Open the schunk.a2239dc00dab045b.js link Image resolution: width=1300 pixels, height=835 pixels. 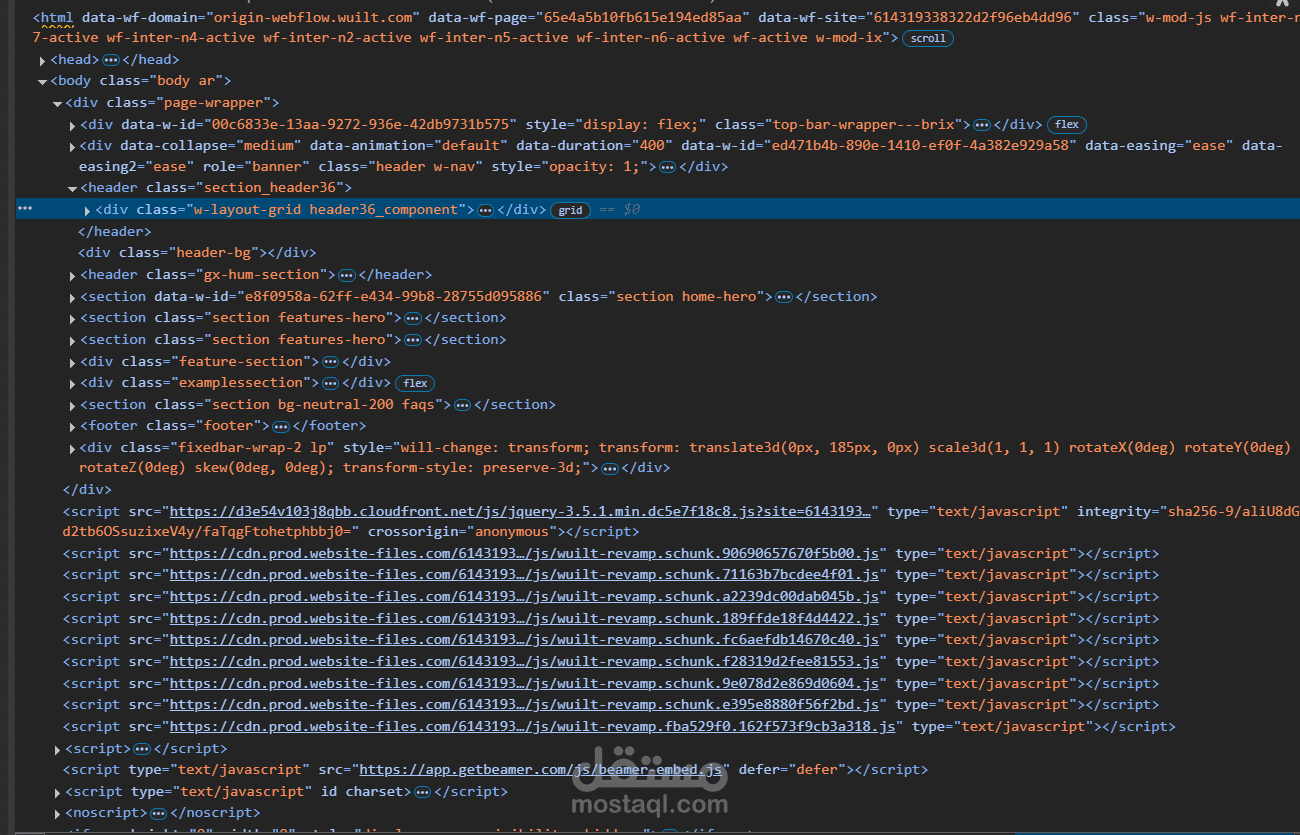click(524, 597)
